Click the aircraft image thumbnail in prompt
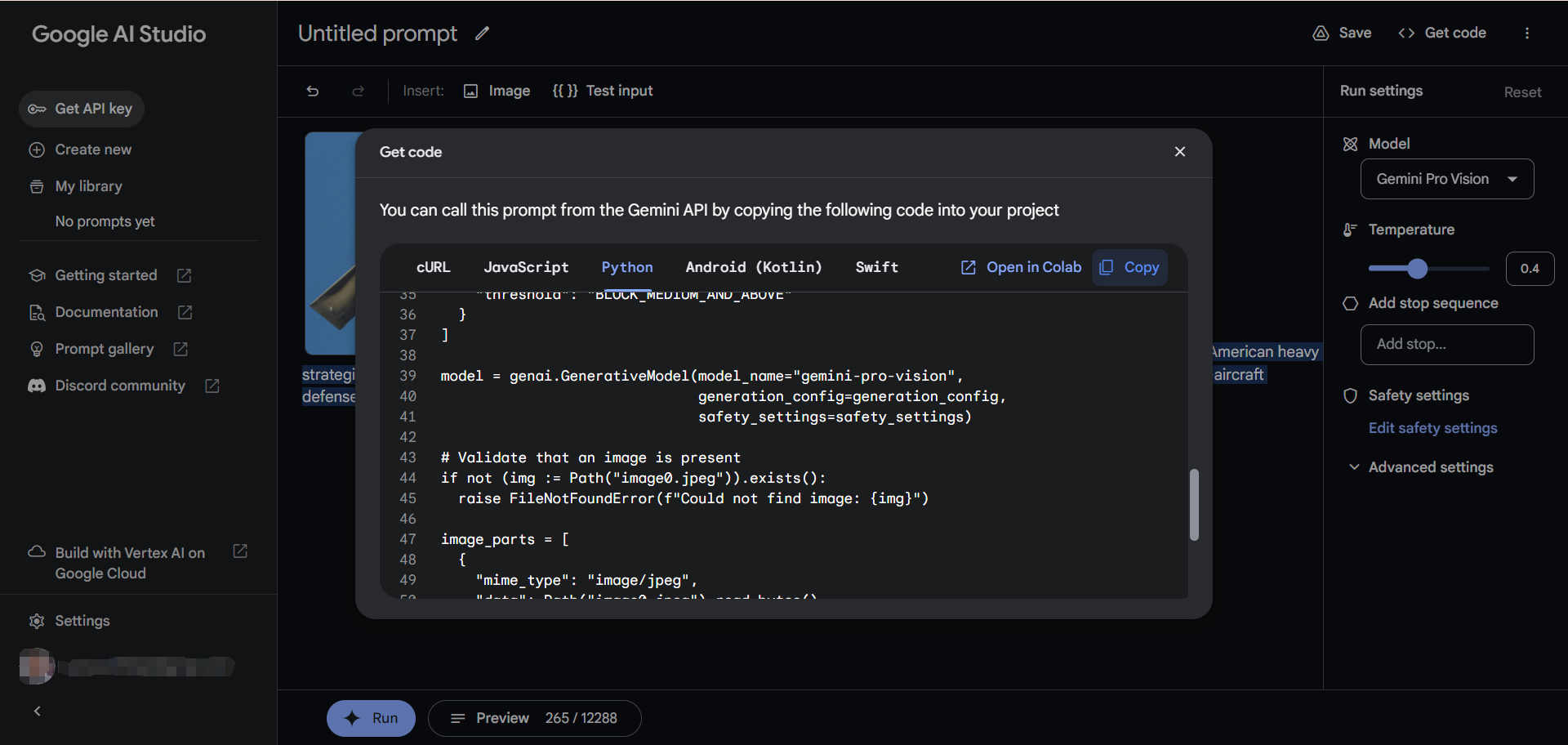This screenshot has width=1568, height=745. tap(331, 243)
